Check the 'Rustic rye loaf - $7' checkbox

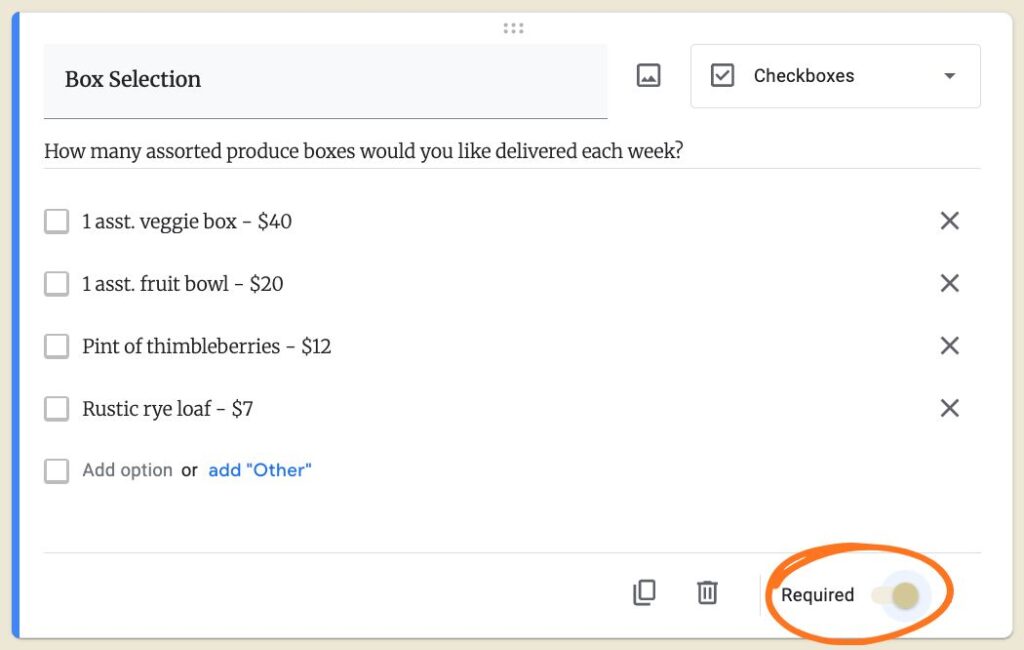[x=56, y=409]
